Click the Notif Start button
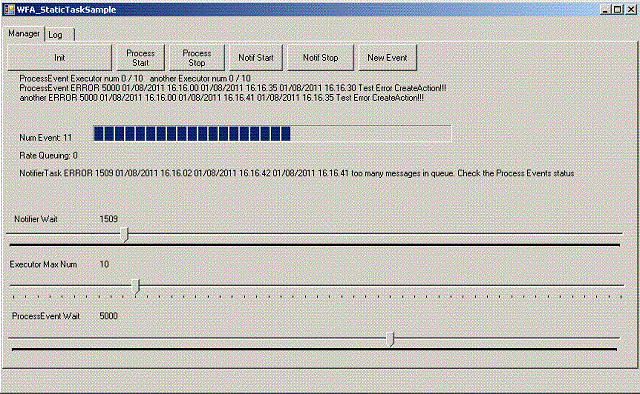This screenshot has width=640, height=394. (256, 58)
